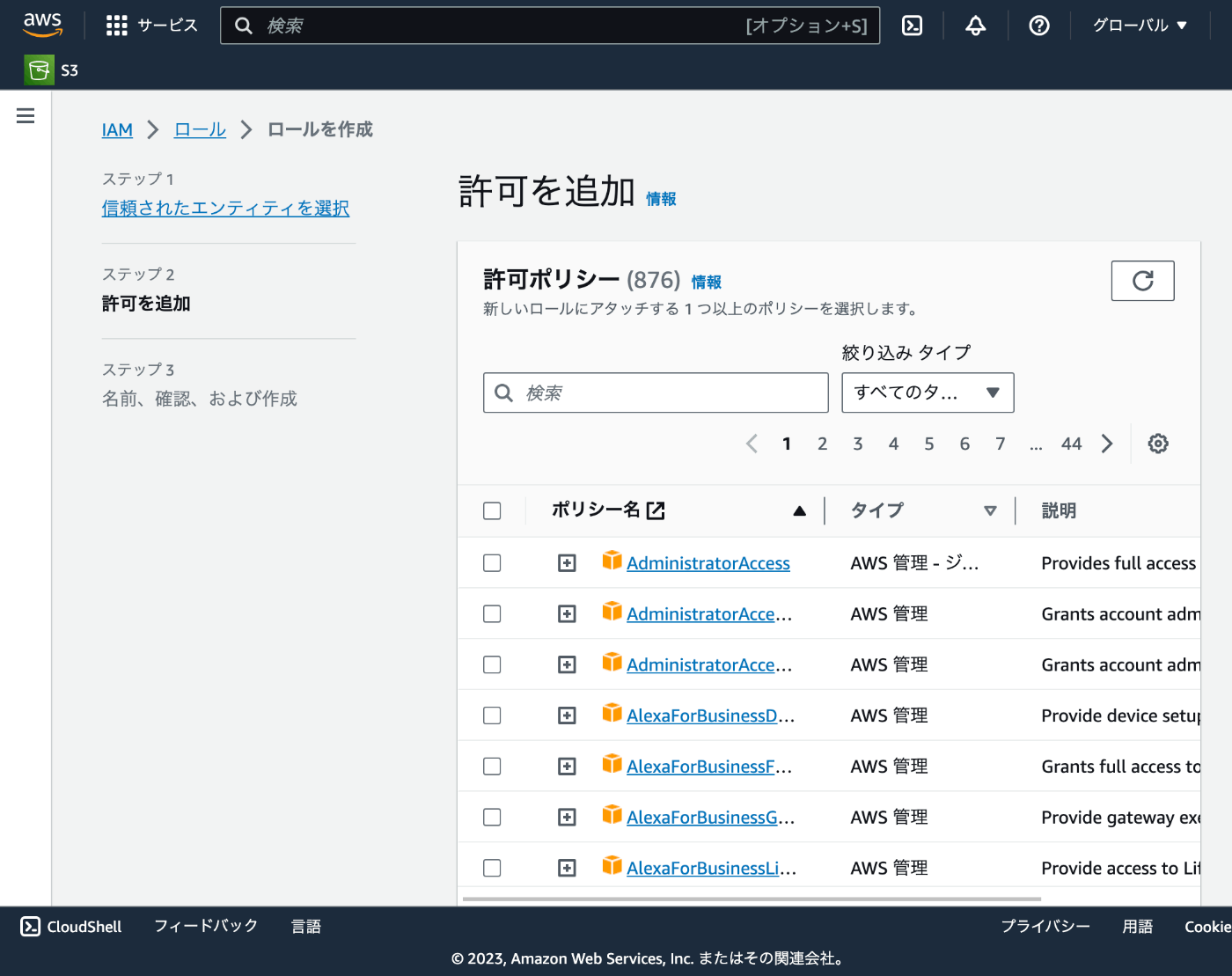Open the notifications bell

pyautogui.click(x=975, y=26)
